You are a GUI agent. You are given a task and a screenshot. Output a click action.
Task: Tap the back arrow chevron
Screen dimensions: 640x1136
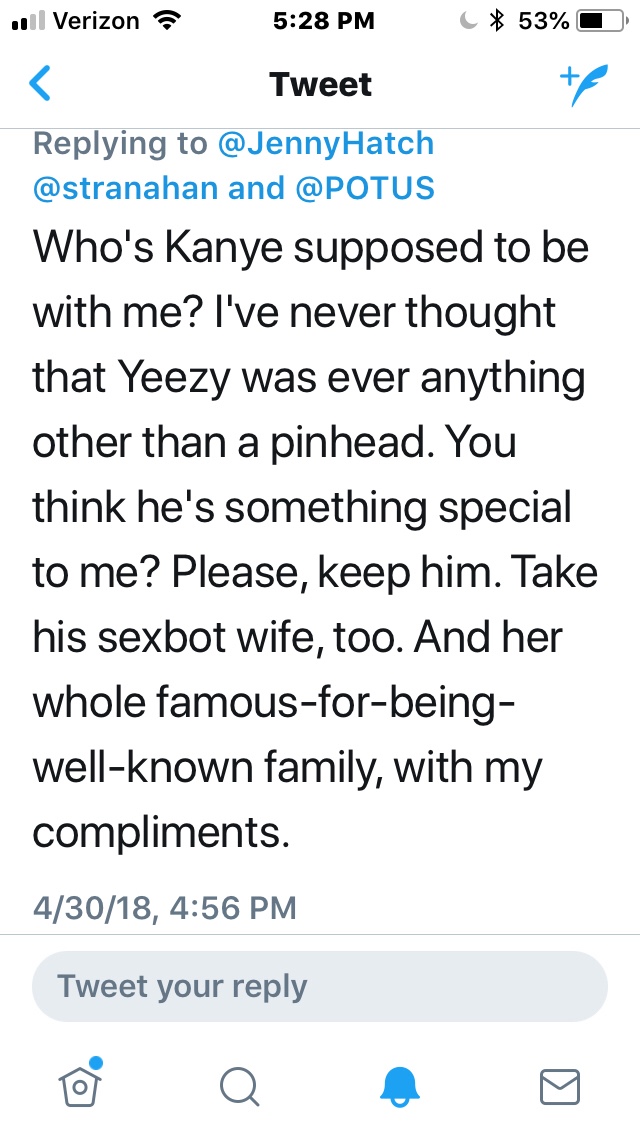pos(40,84)
